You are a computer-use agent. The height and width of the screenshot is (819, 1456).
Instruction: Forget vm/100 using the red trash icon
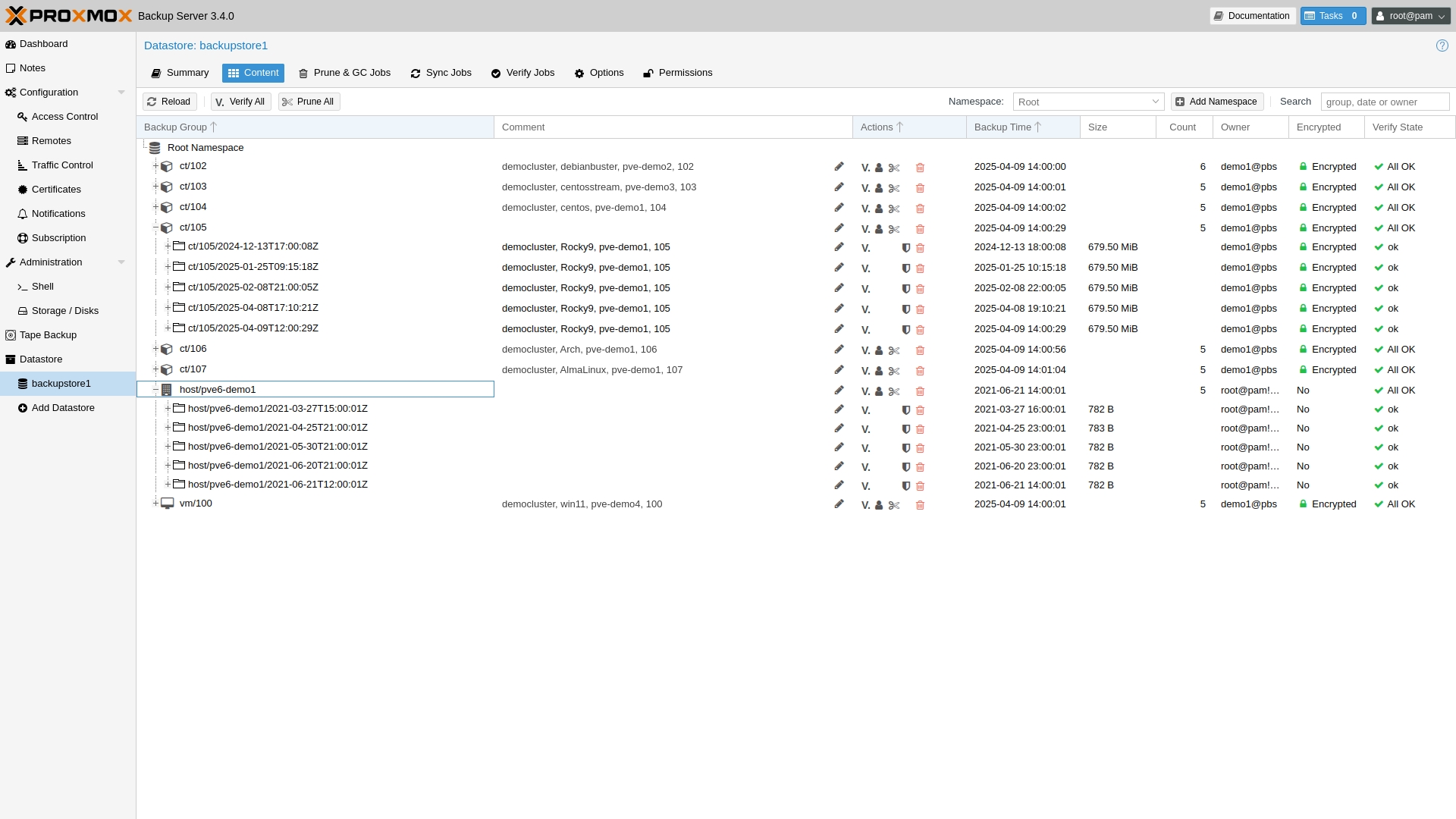click(920, 505)
